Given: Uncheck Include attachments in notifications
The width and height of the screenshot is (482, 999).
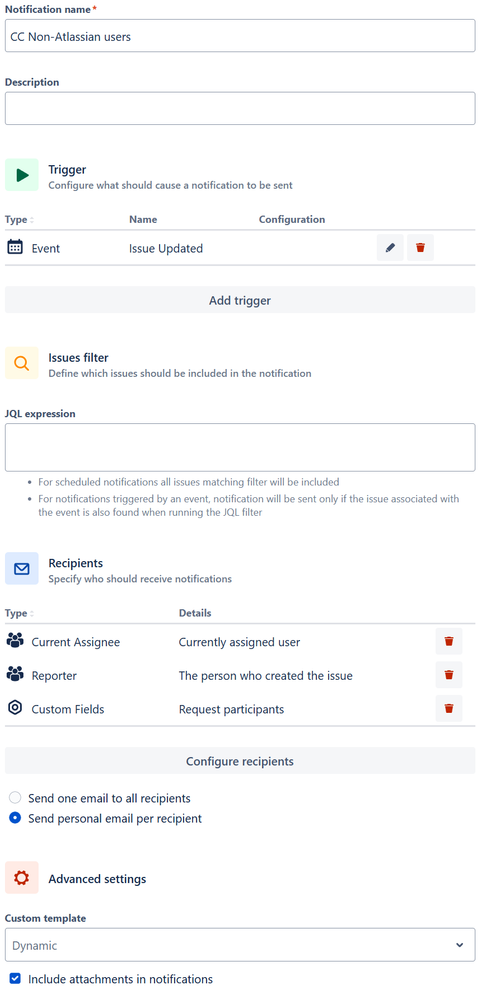Looking at the screenshot, I should click(x=15, y=979).
